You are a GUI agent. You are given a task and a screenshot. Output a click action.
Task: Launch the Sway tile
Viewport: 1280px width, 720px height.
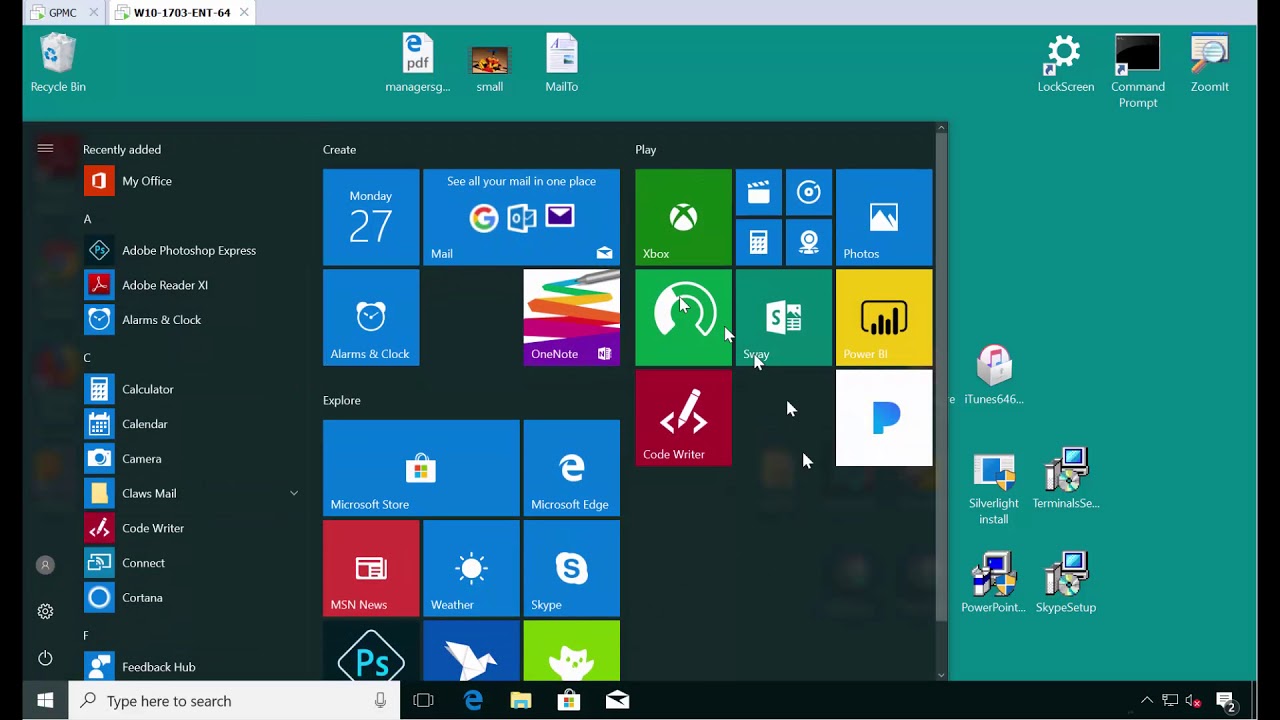tap(783, 317)
